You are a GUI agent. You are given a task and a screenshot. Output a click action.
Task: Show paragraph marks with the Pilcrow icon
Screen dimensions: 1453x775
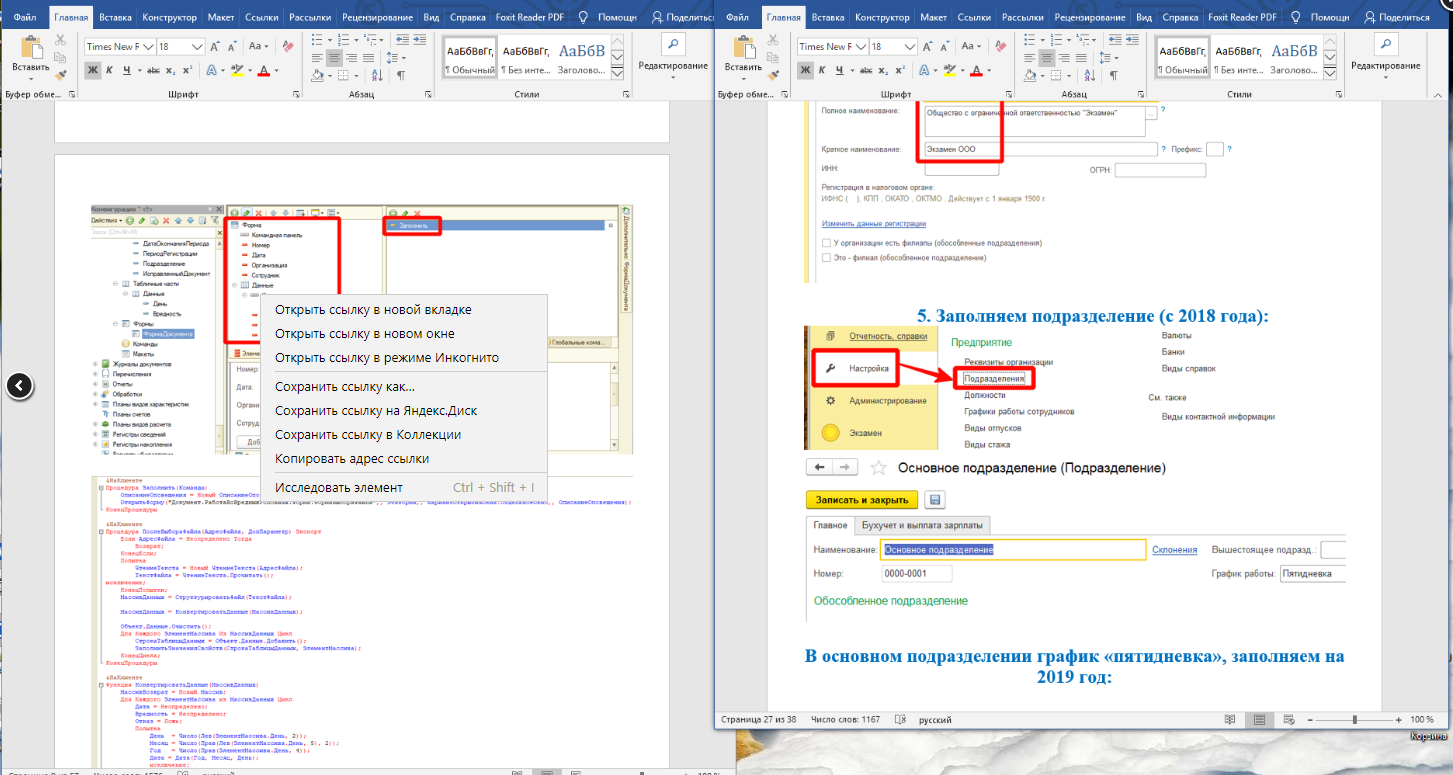401,74
